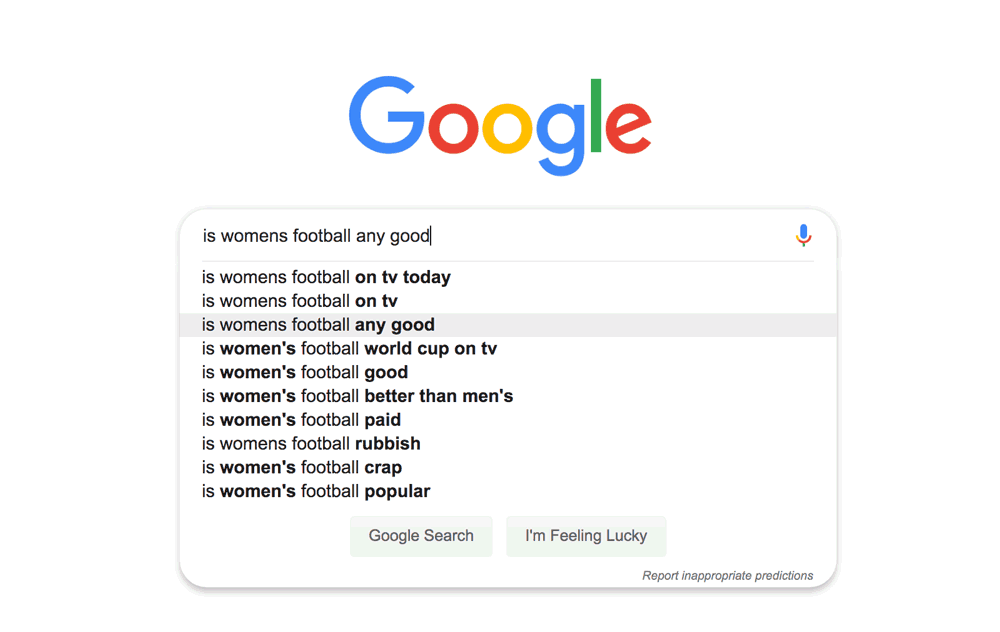Screen dimensions: 1000x632
Task: Click the blue capital G in logo
Action: coord(386,116)
